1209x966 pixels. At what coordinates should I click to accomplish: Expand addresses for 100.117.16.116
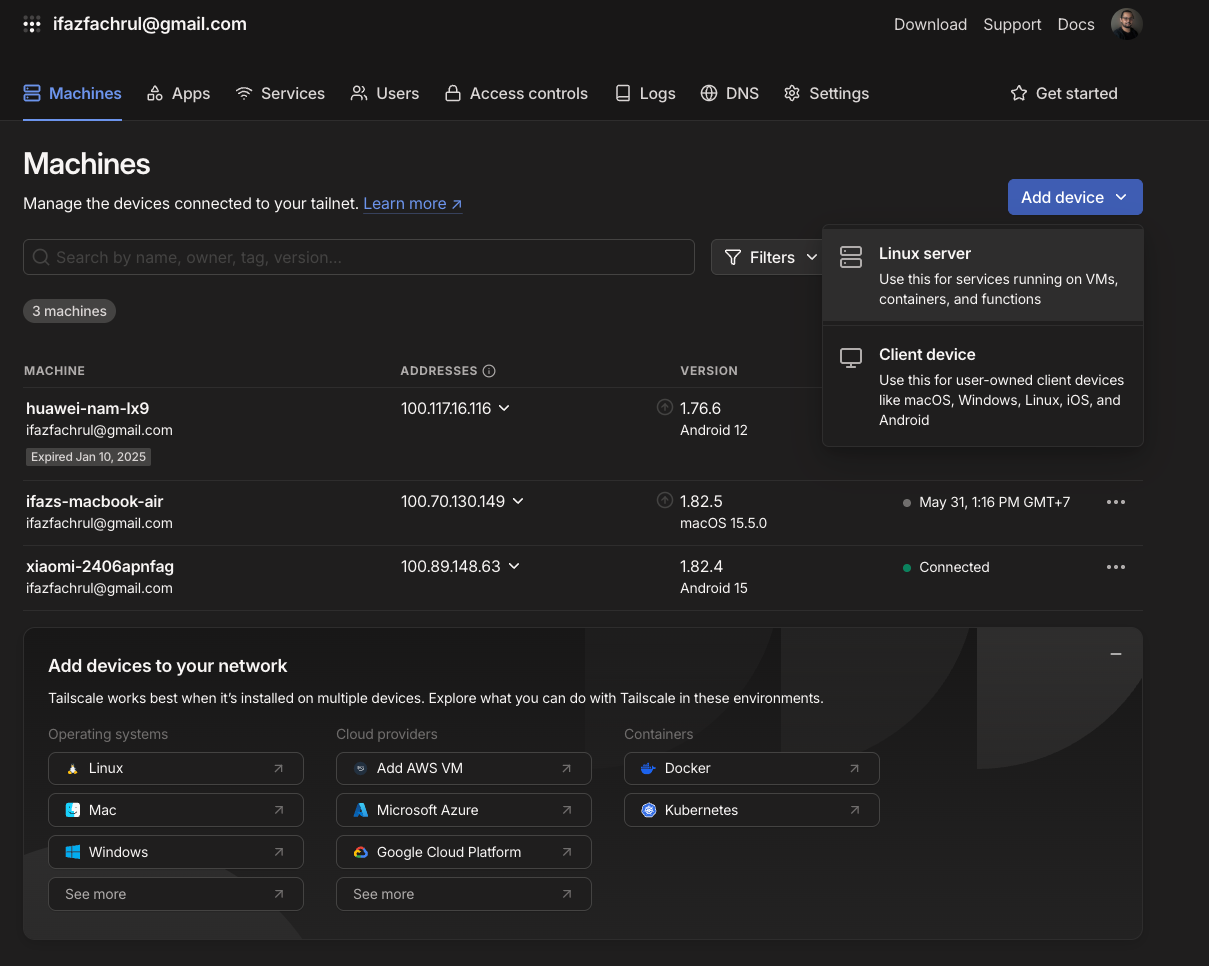pos(504,408)
